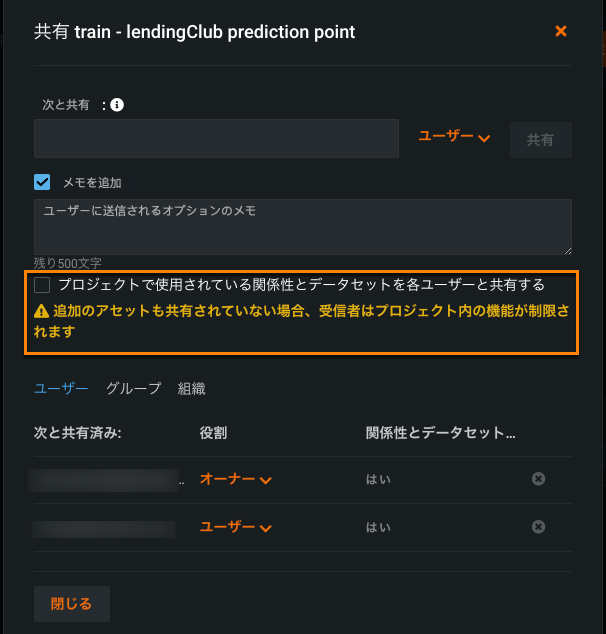Screen dimensions: 606x634
Task: Click the info icon beside 次と共有
Action: pyautogui.click(x=117, y=104)
